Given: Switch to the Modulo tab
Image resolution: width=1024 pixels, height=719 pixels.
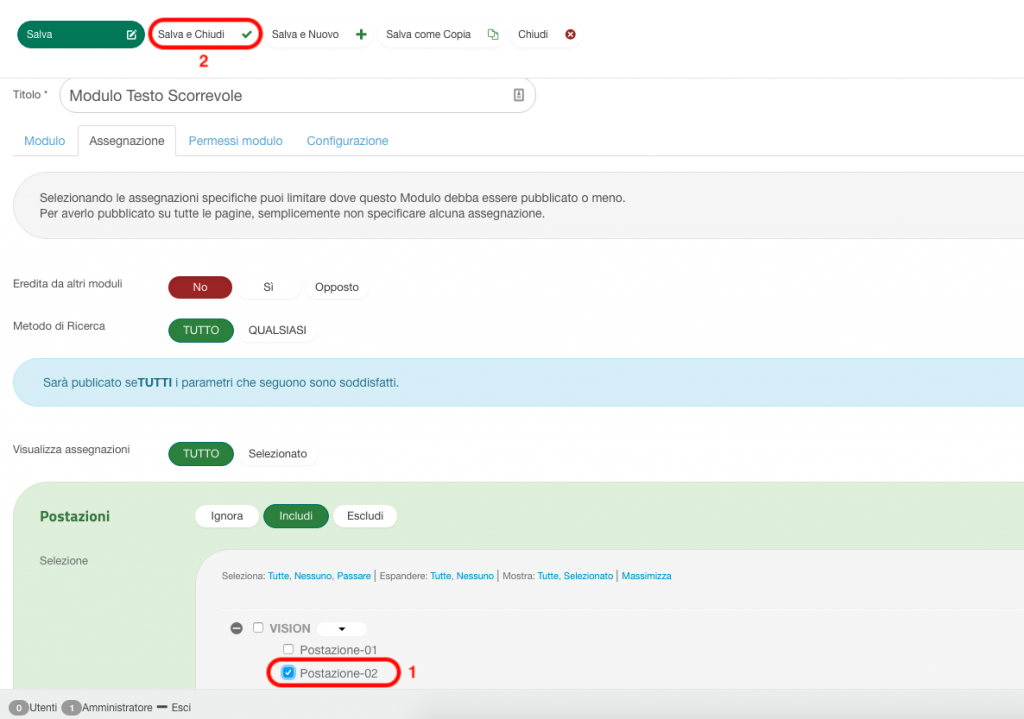Looking at the screenshot, I should [44, 141].
